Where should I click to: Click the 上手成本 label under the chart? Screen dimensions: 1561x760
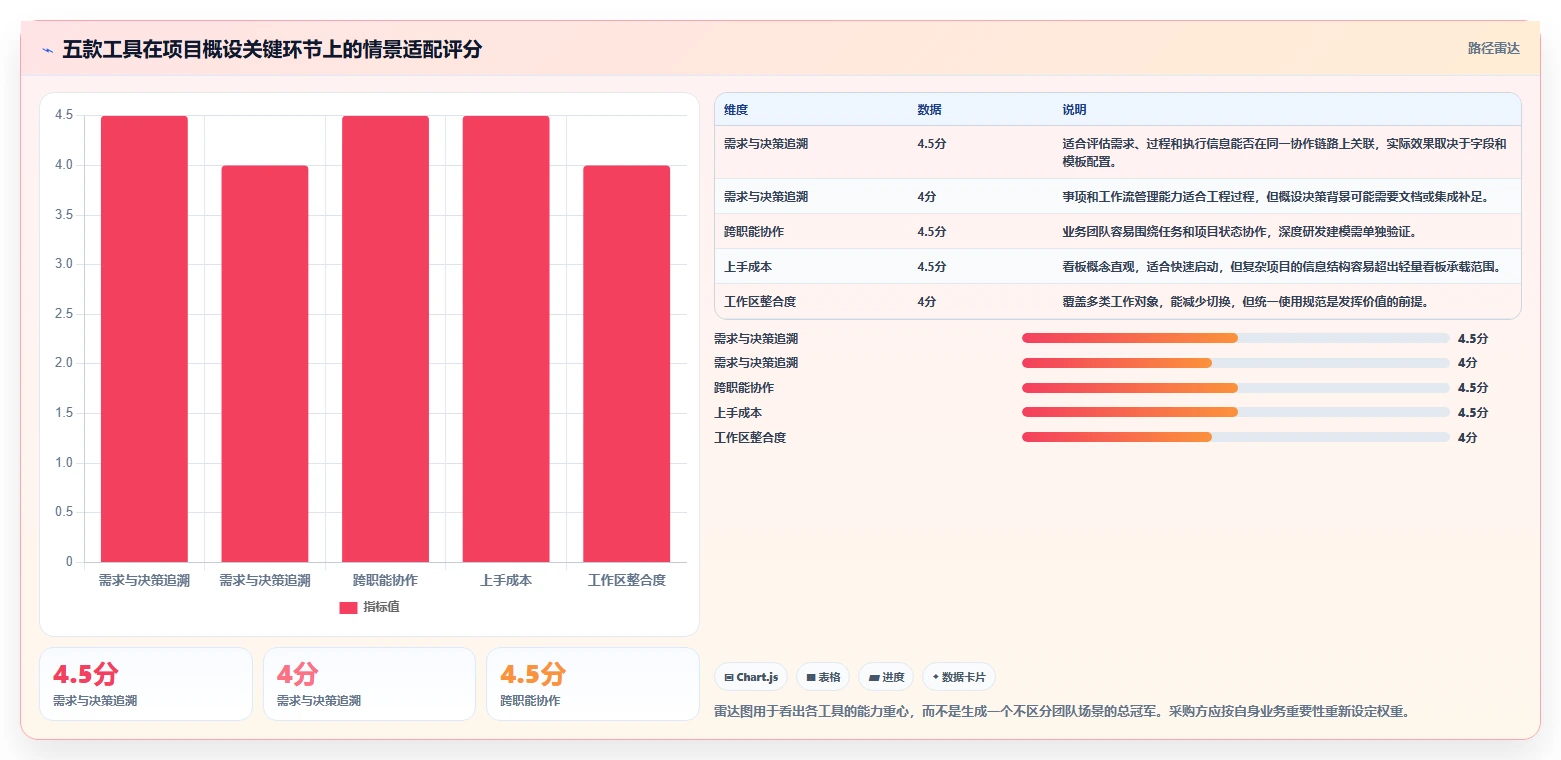tap(506, 580)
